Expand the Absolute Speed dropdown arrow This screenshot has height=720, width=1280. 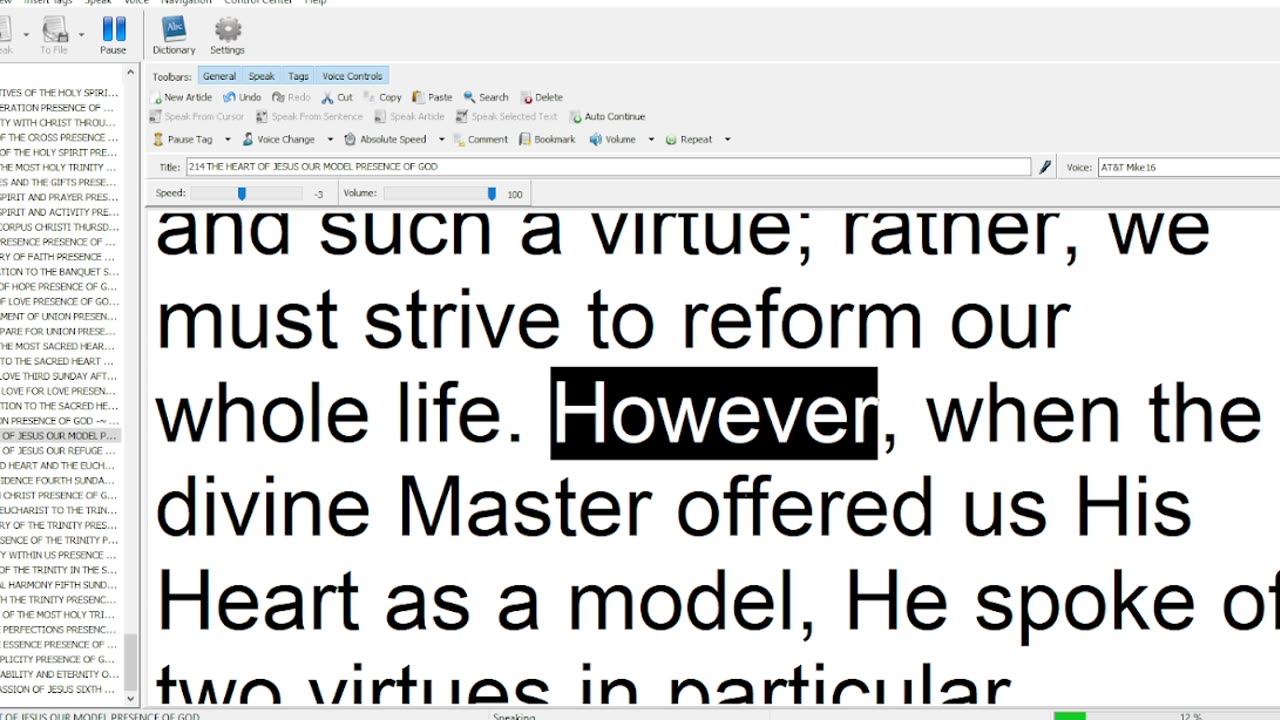[x=441, y=139]
